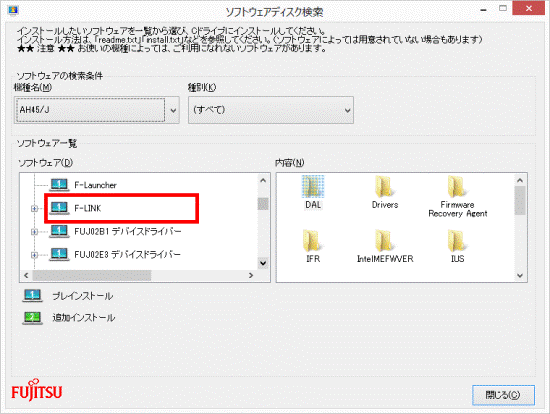Select the F-LINK tree entry text

click(x=88, y=208)
